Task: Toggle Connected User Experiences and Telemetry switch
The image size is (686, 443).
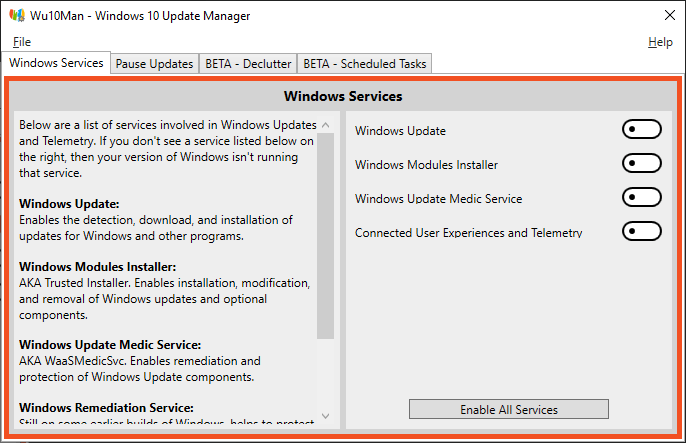Action: click(x=641, y=231)
